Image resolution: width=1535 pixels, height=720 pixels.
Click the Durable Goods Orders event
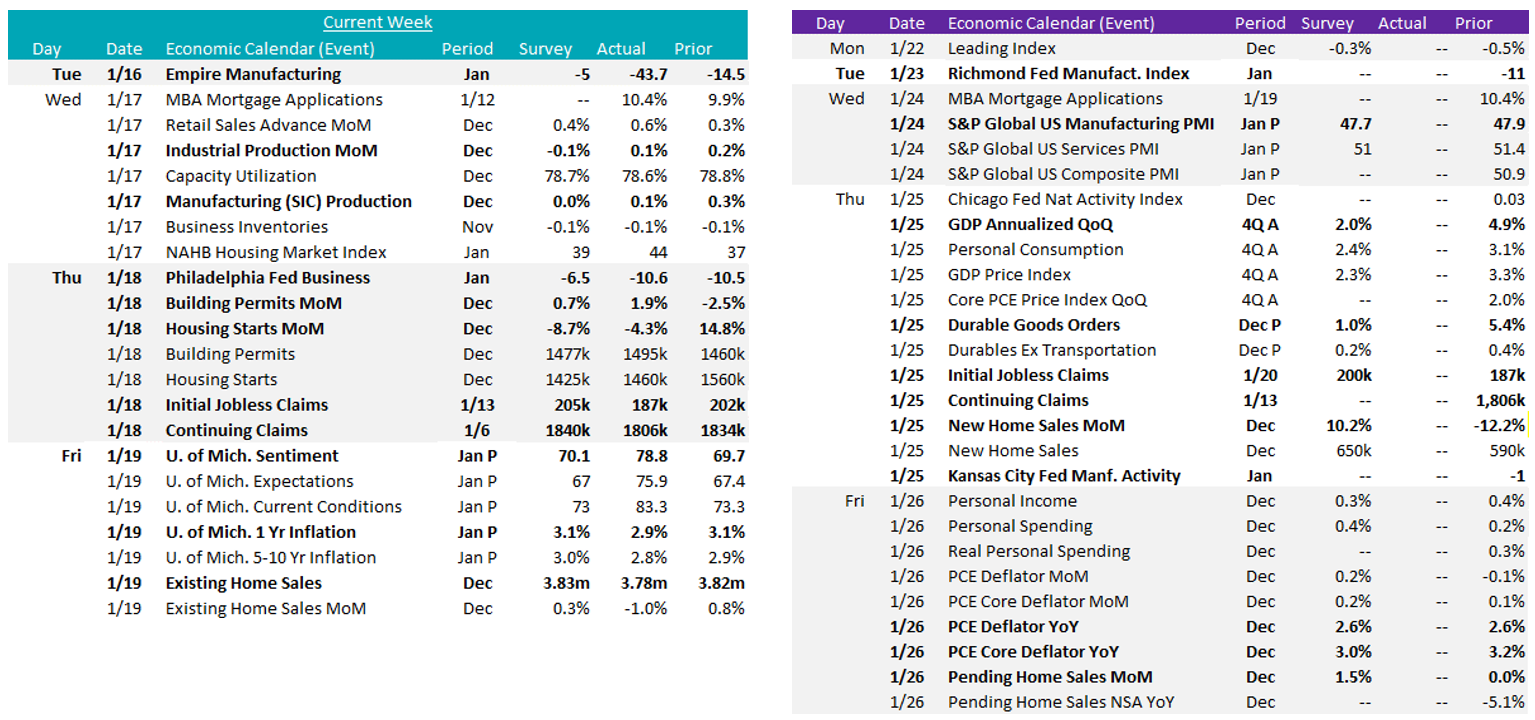[1033, 325]
